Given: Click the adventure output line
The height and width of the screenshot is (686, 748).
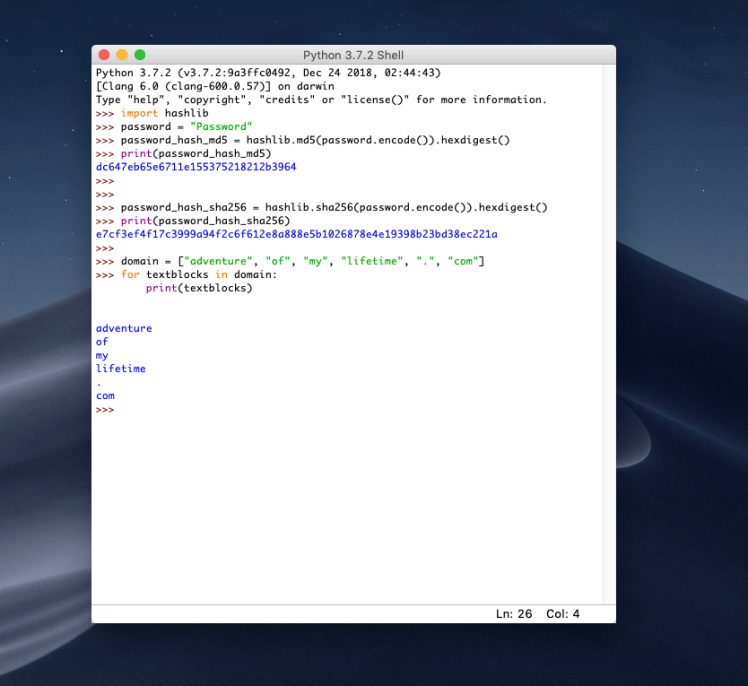Looking at the screenshot, I should click(x=124, y=328).
